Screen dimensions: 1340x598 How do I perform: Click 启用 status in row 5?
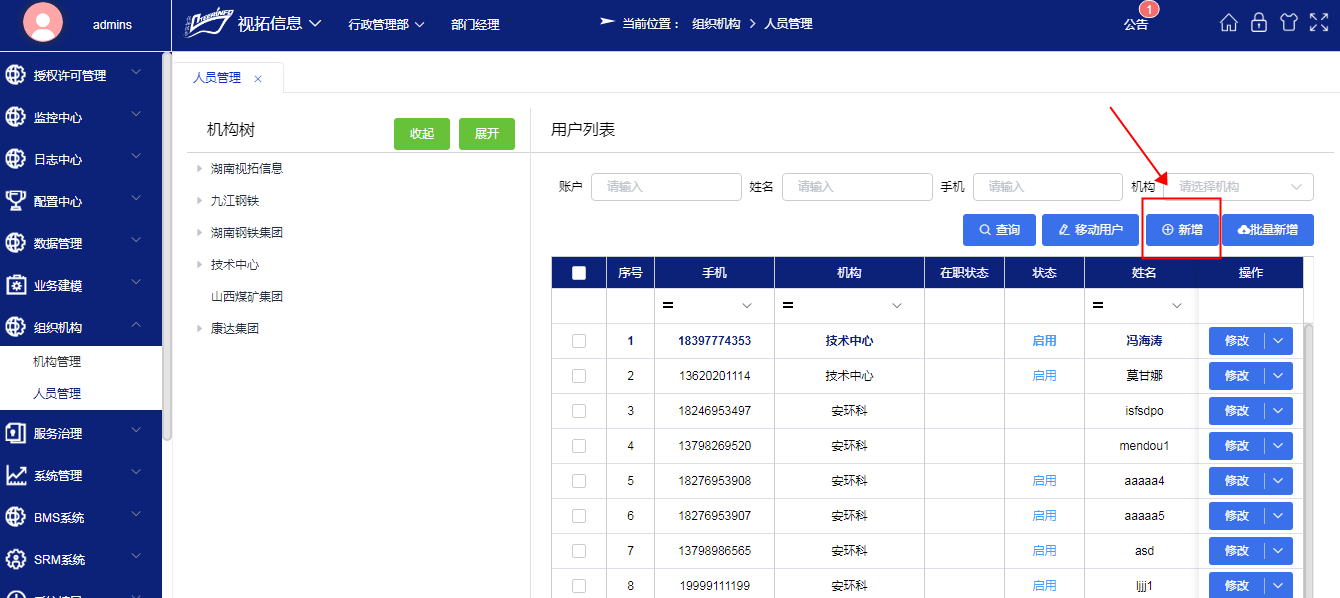pyautogui.click(x=1044, y=481)
